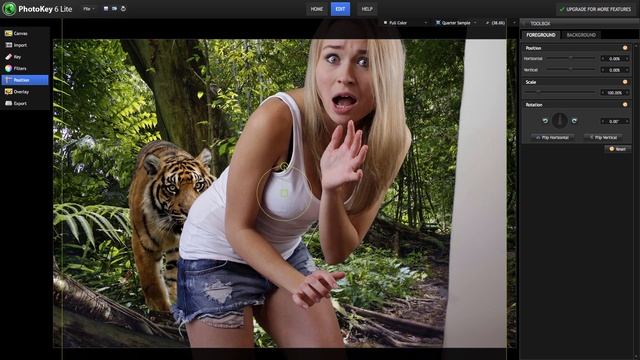
Task: Switch to the HOME tab
Action: [x=317, y=9]
